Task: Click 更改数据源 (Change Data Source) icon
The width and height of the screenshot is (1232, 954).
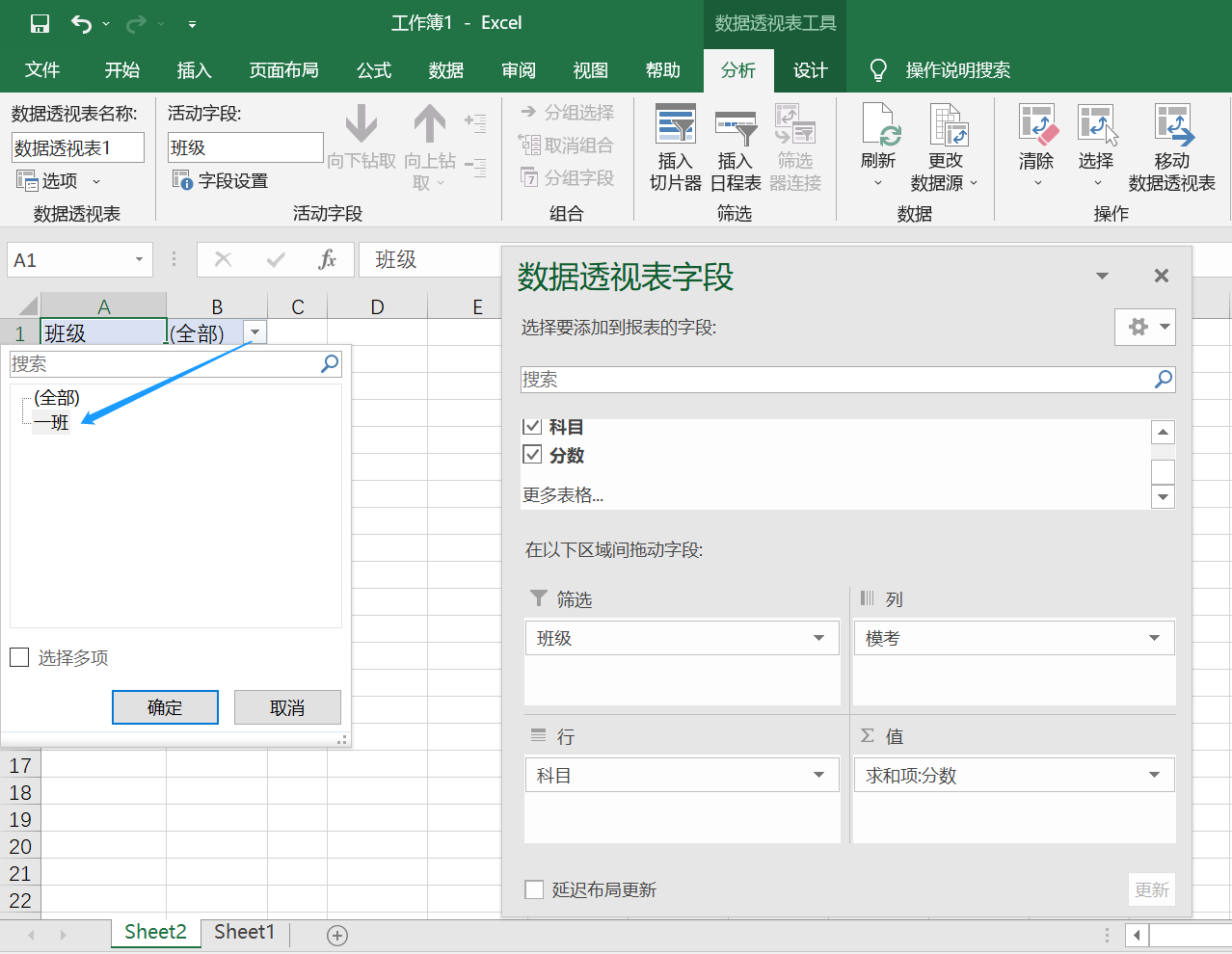Action: [948, 125]
